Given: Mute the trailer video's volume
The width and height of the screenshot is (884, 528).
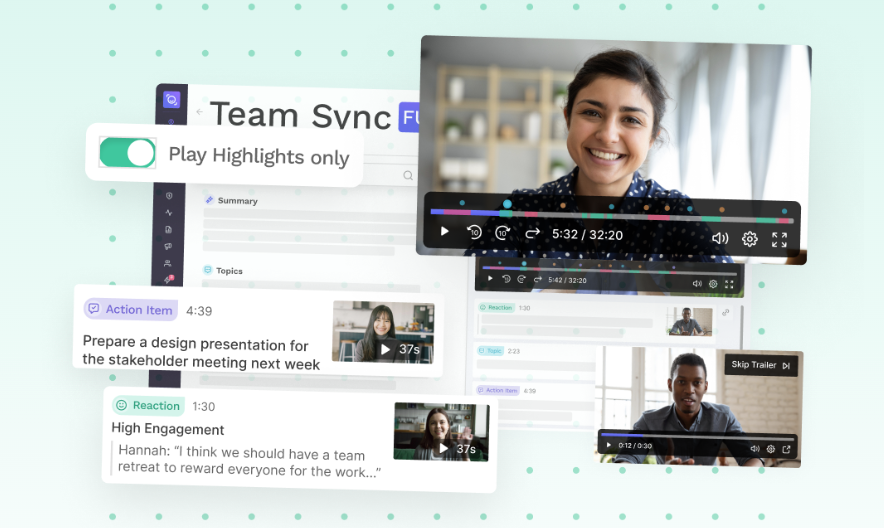Looking at the screenshot, I should 755,449.
